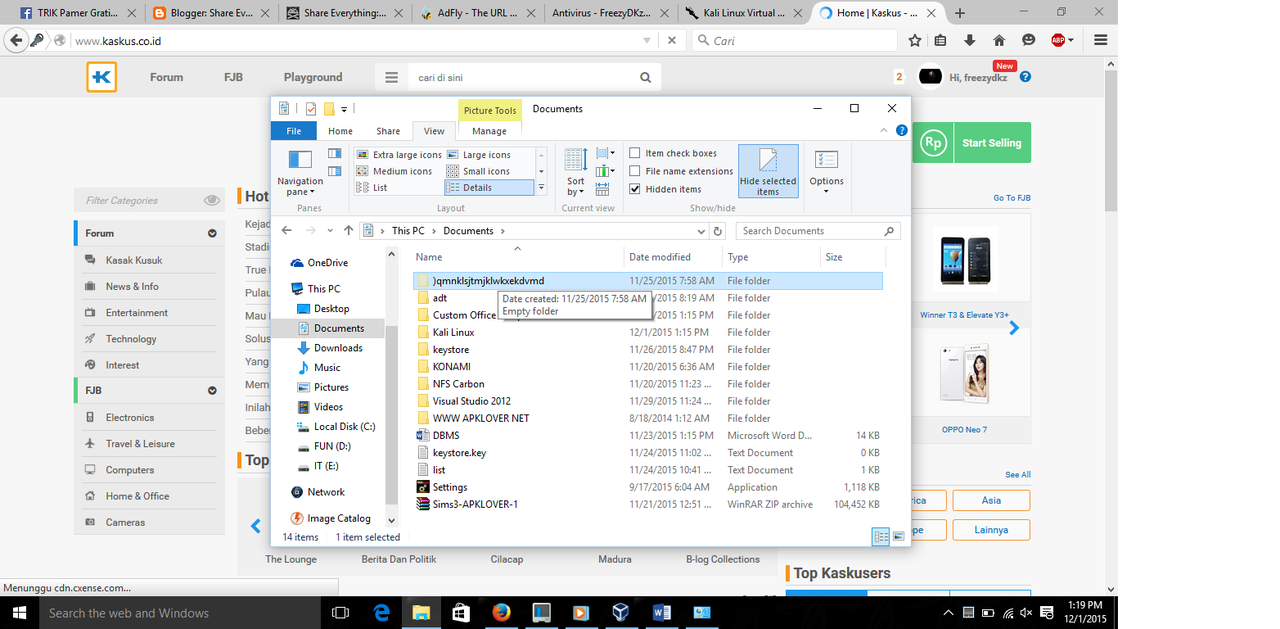Click Explorer help question mark icon

[x=902, y=131]
